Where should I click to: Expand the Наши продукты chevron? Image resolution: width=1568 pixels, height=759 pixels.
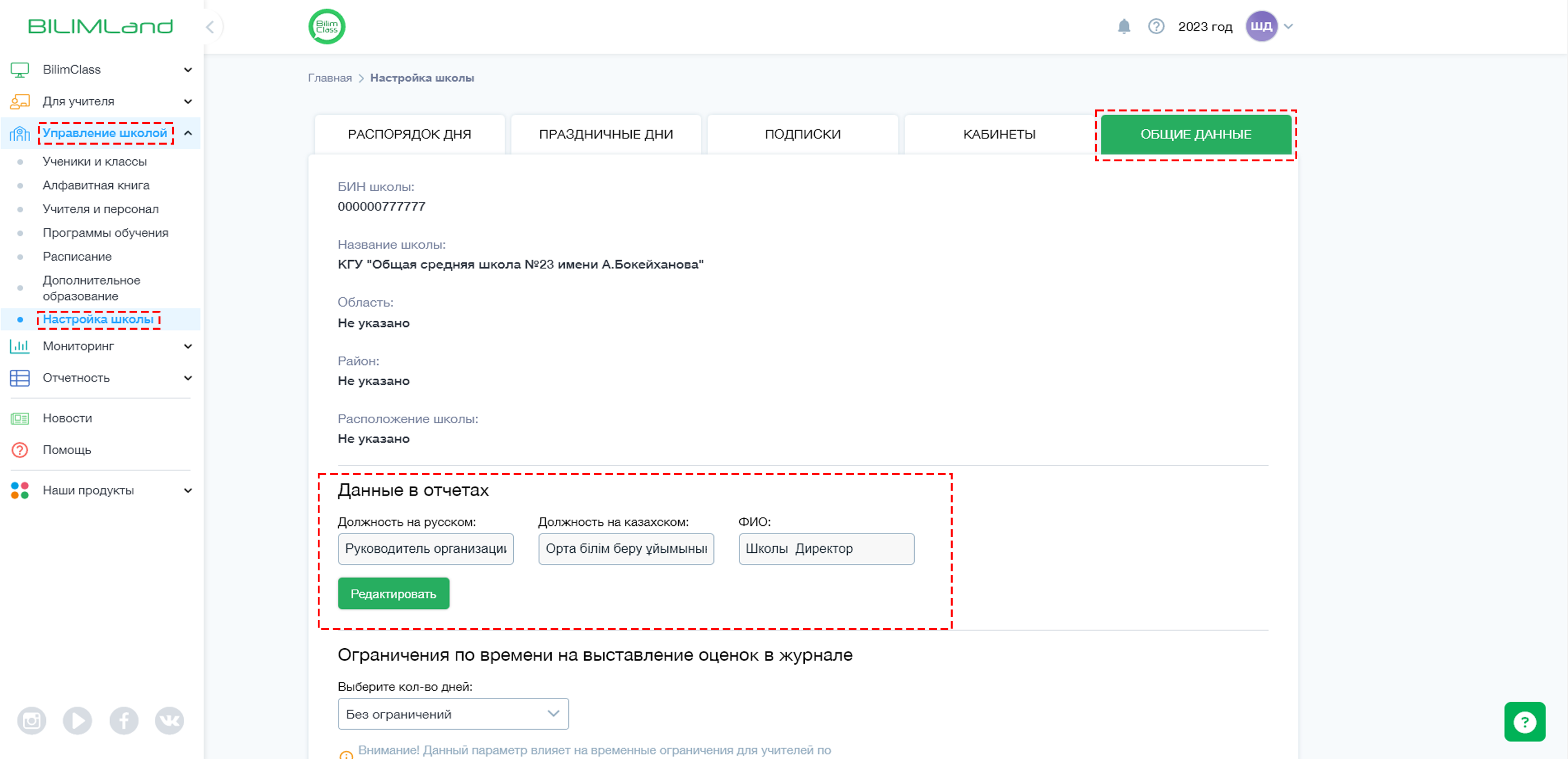coord(188,490)
